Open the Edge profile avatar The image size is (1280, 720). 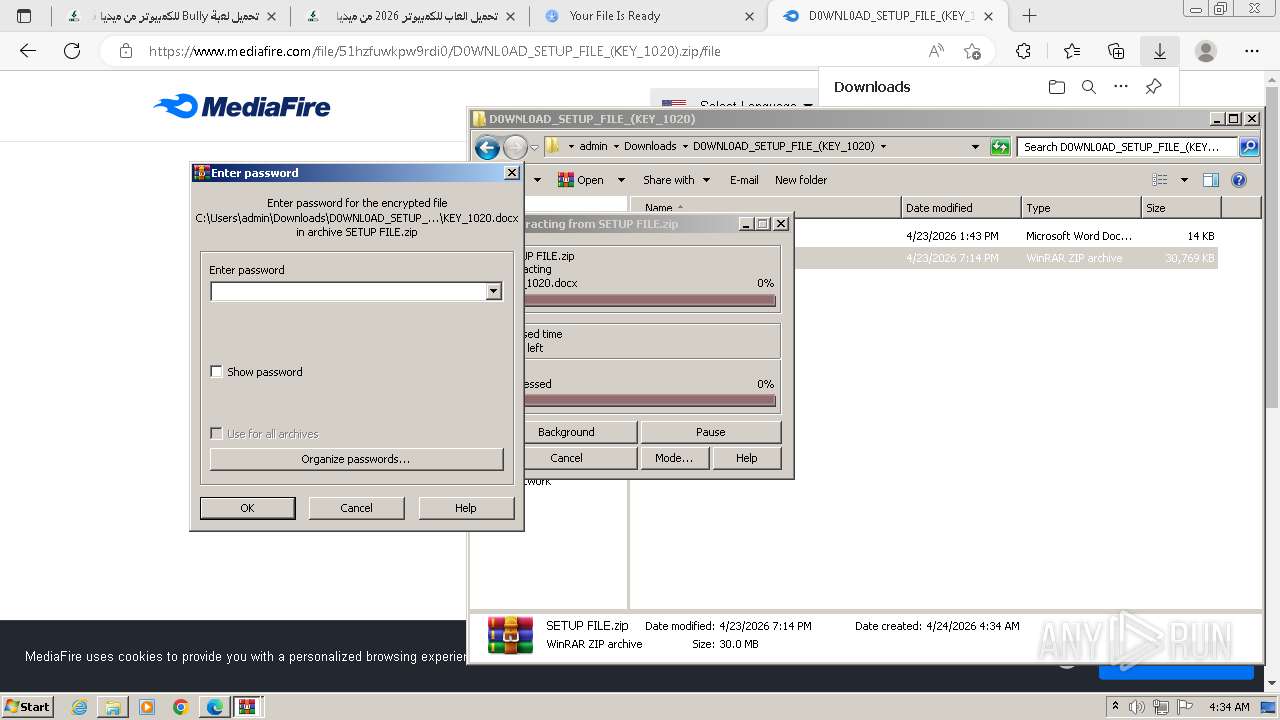tap(1206, 51)
